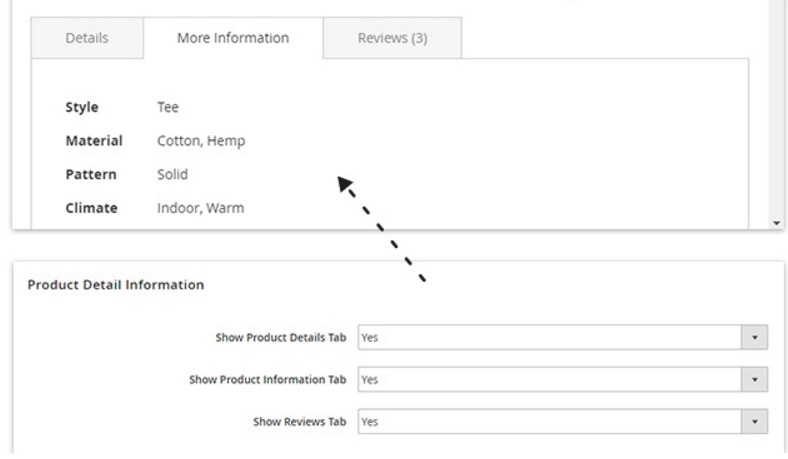Click the Show Product Information Tab arrow button
Viewport: 788px width, 459px height.
[x=756, y=380]
